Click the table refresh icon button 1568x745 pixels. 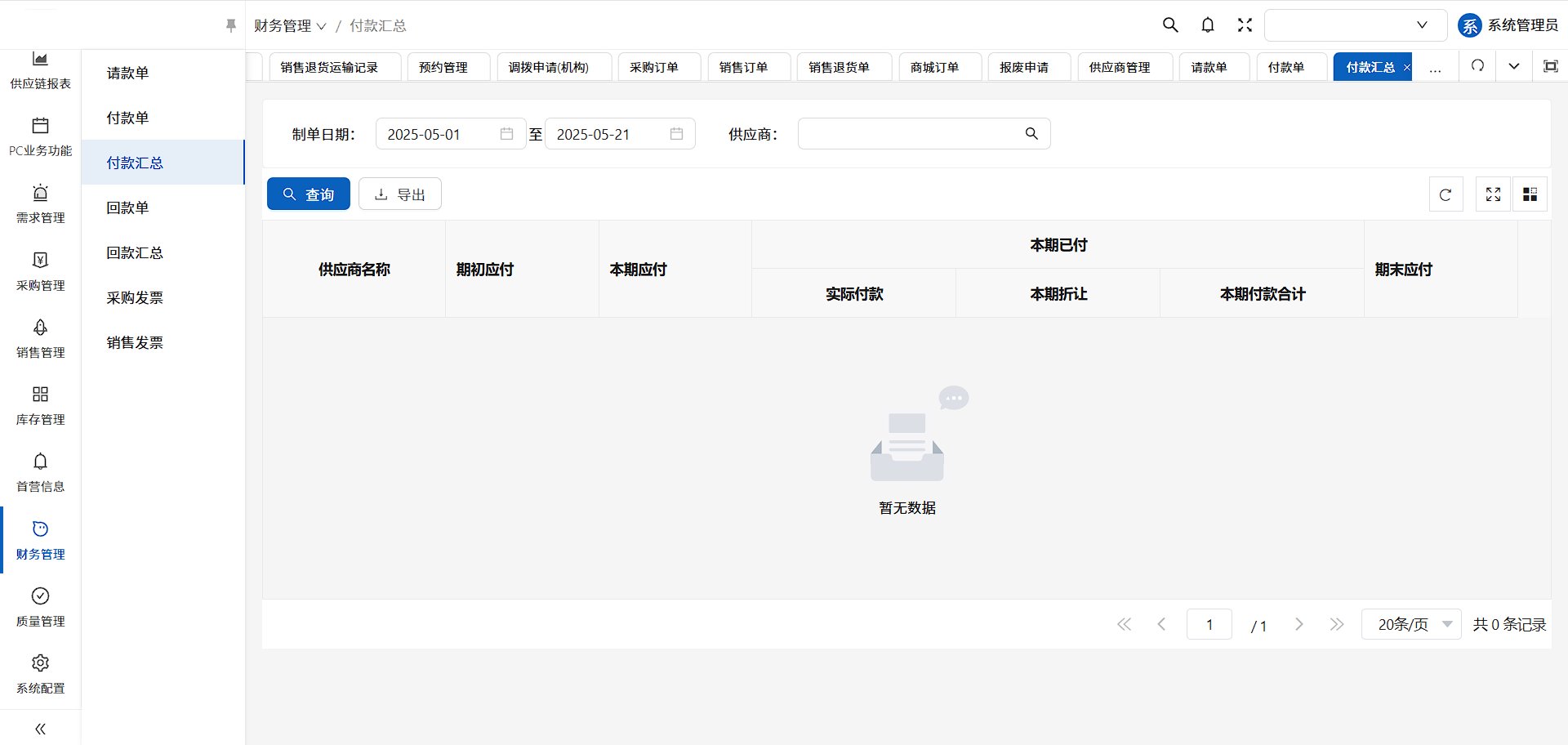[1445, 194]
